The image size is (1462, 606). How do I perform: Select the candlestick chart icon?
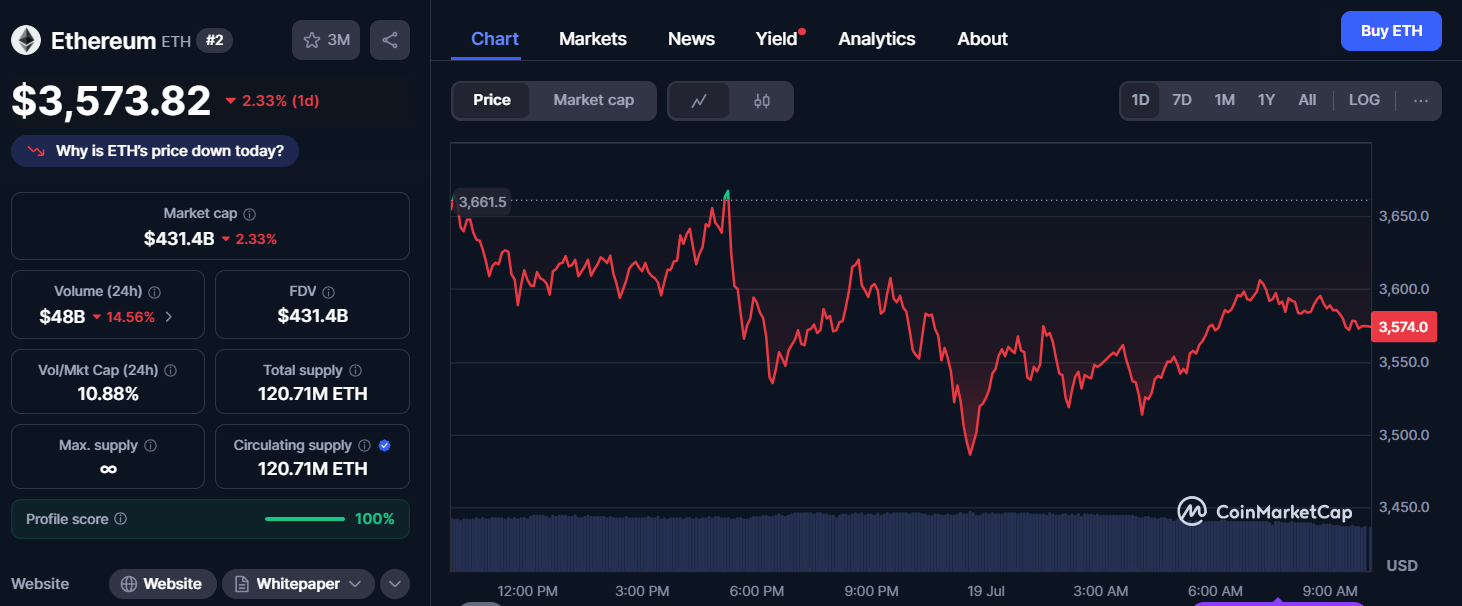point(762,100)
